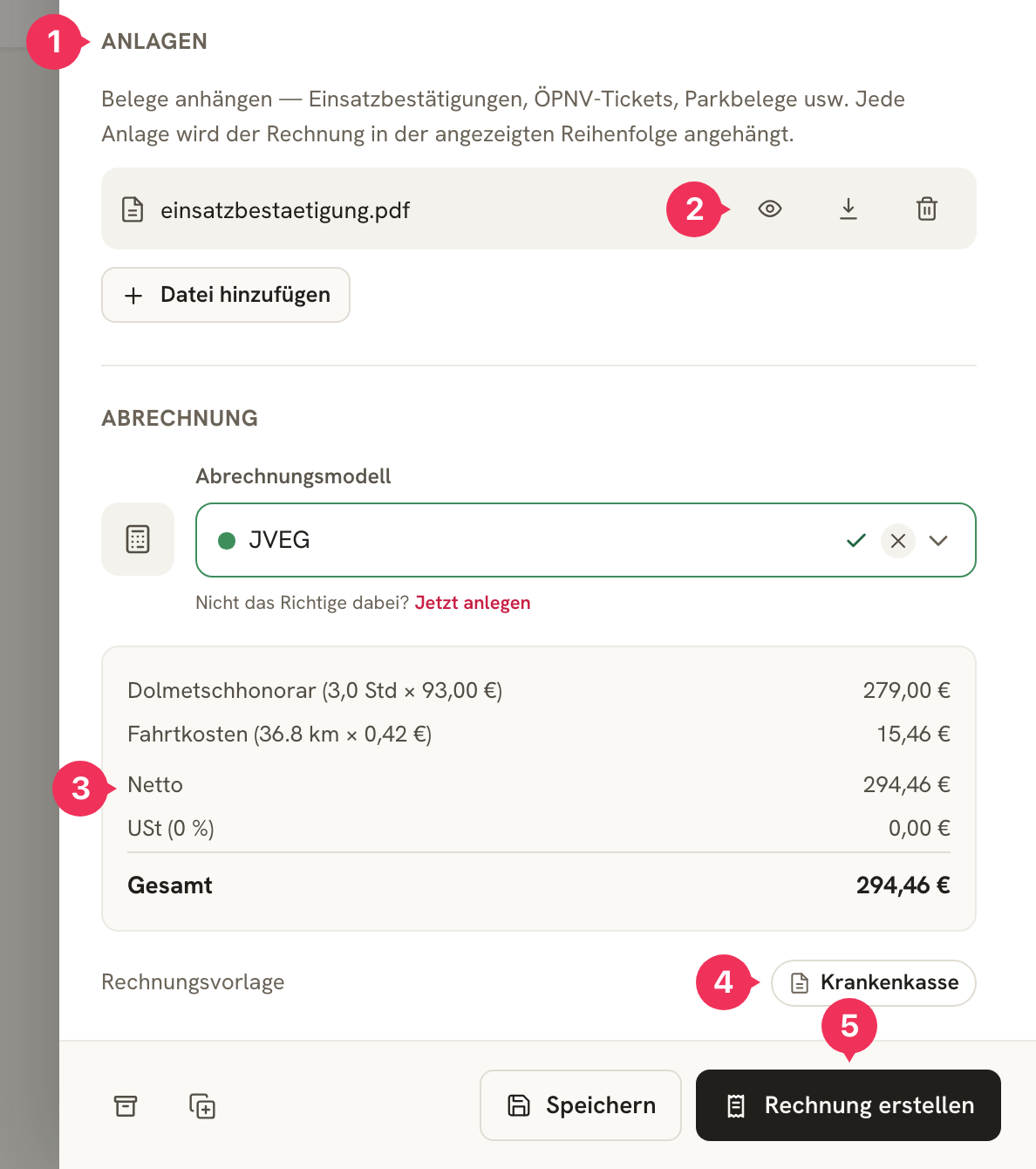The image size is (1036, 1169).
Task: Click the Jetzt anlegen link
Action: 473,603
